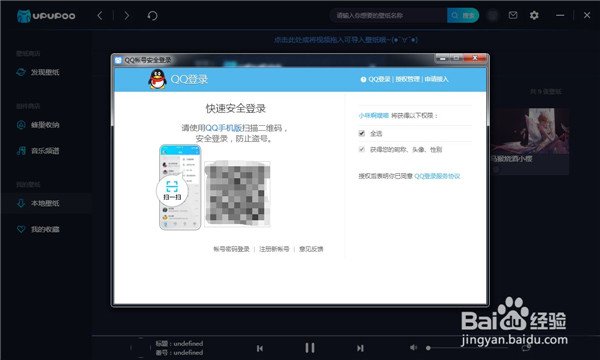The image size is (600, 360).
Task: Focus the wallpaper name search field
Action: tap(388, 15)
